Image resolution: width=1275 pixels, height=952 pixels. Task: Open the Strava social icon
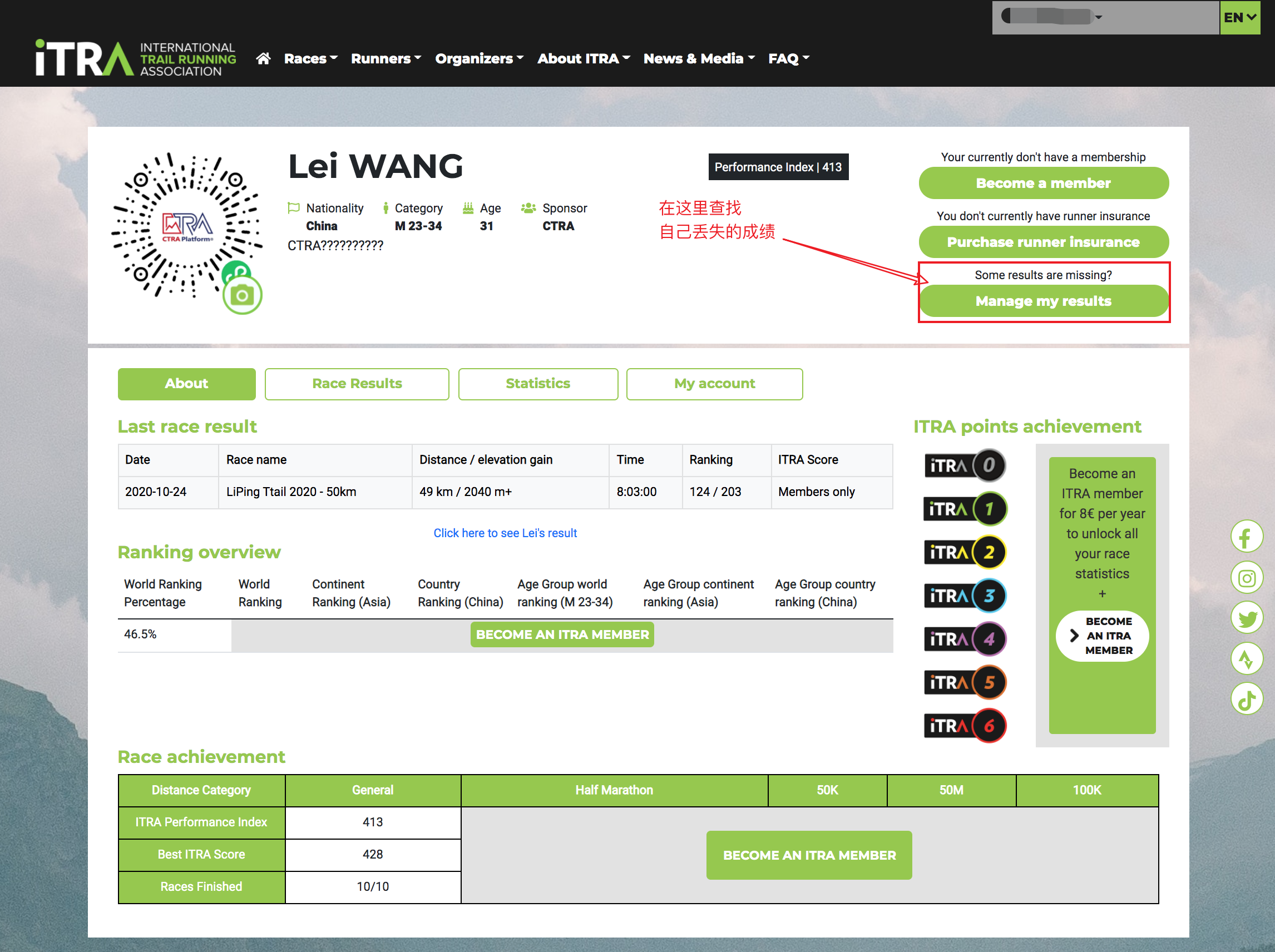(x=1246, y=659)
